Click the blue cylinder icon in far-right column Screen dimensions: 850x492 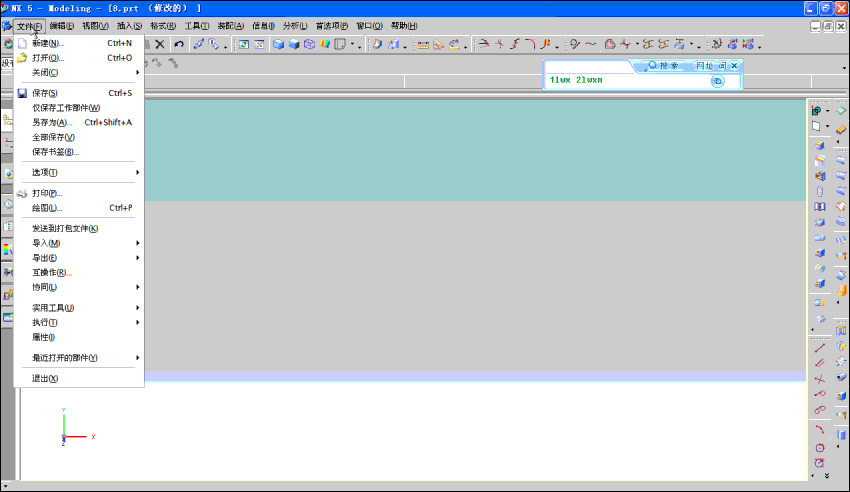click(841, 435)
